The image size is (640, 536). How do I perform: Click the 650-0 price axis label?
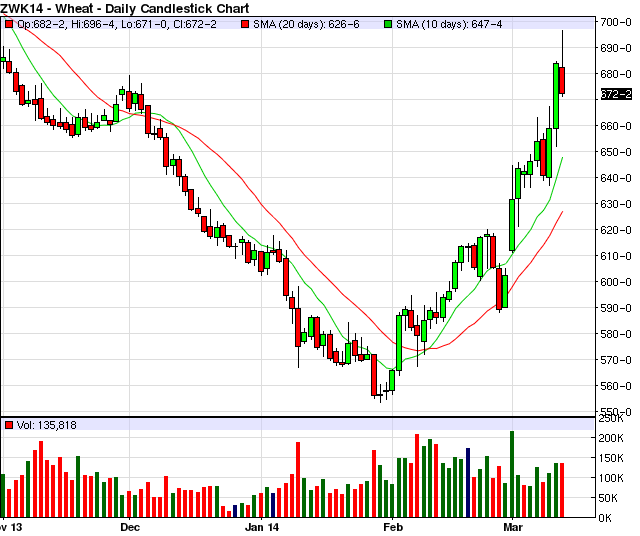tap(616, 152)
